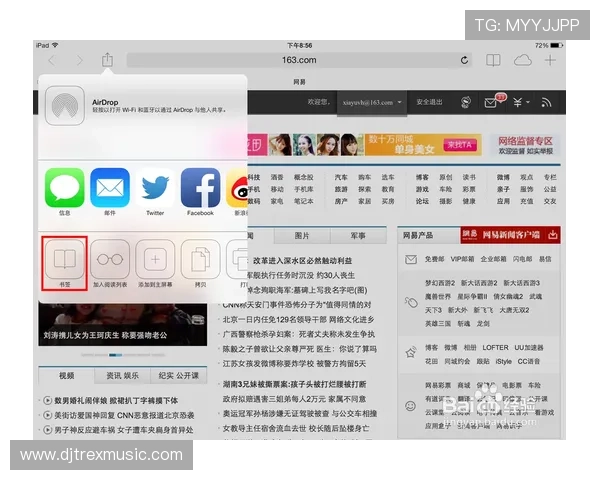Share to Twitter

[x=155, y=188]
